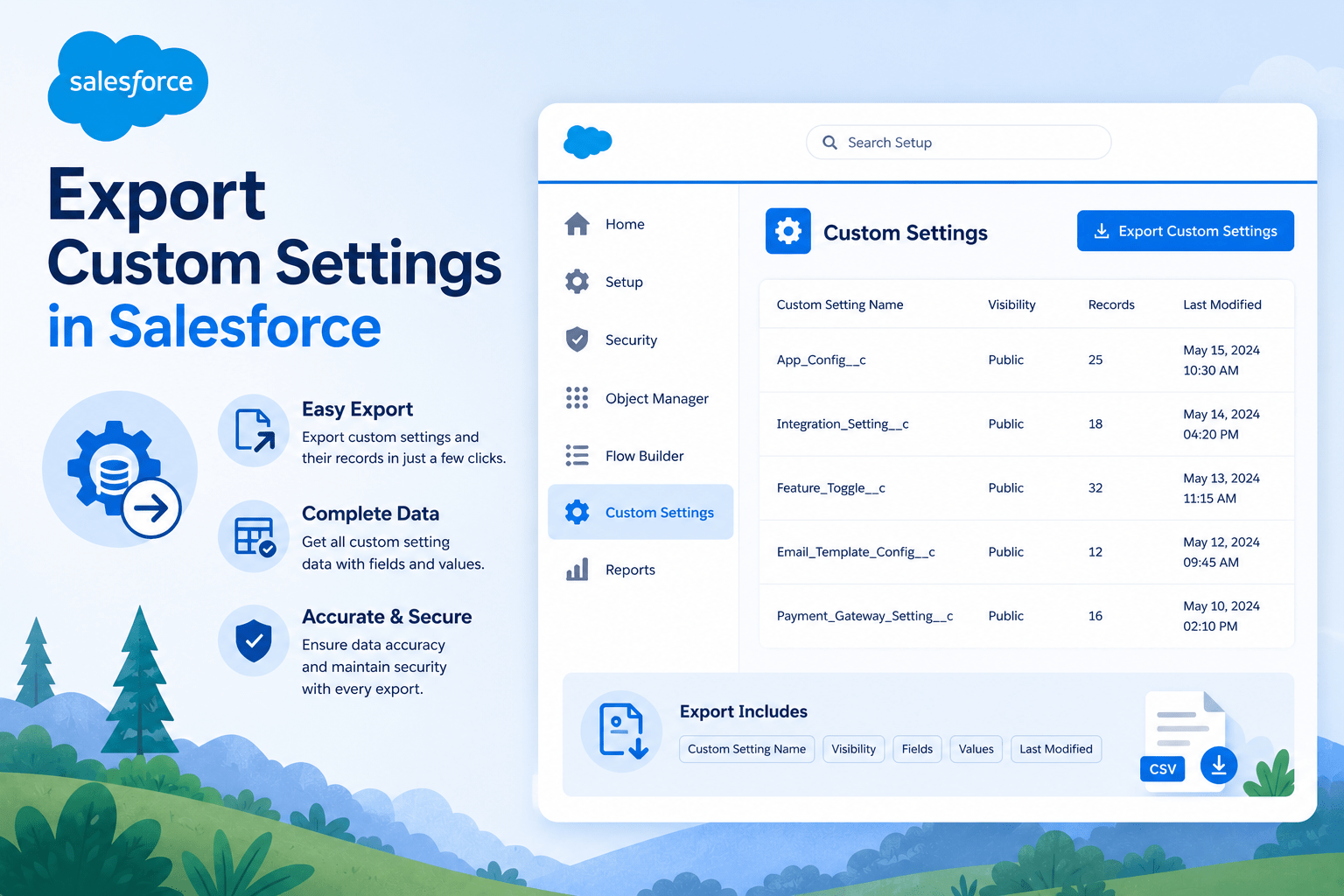Open Setup in the sidebar
This screenshot has width=1344, height=896.
pyautogui.click(x=640, y=282)
